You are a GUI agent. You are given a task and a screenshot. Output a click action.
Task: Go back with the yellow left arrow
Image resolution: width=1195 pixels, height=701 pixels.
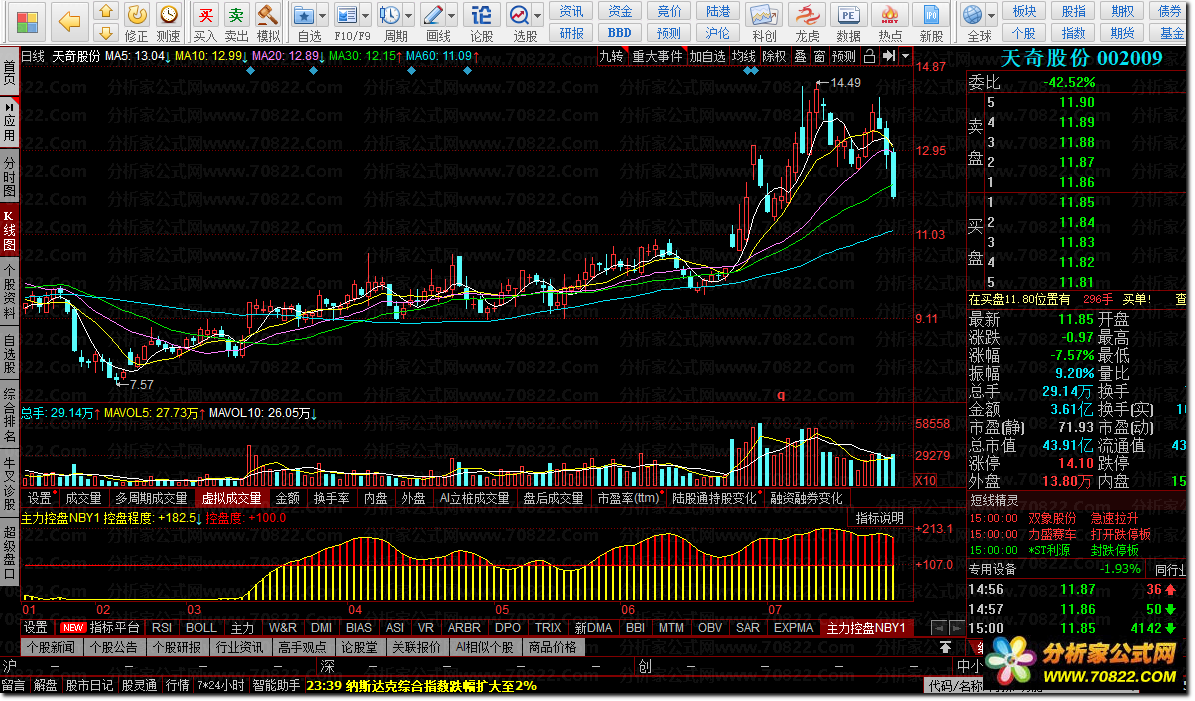coord(69,21)
